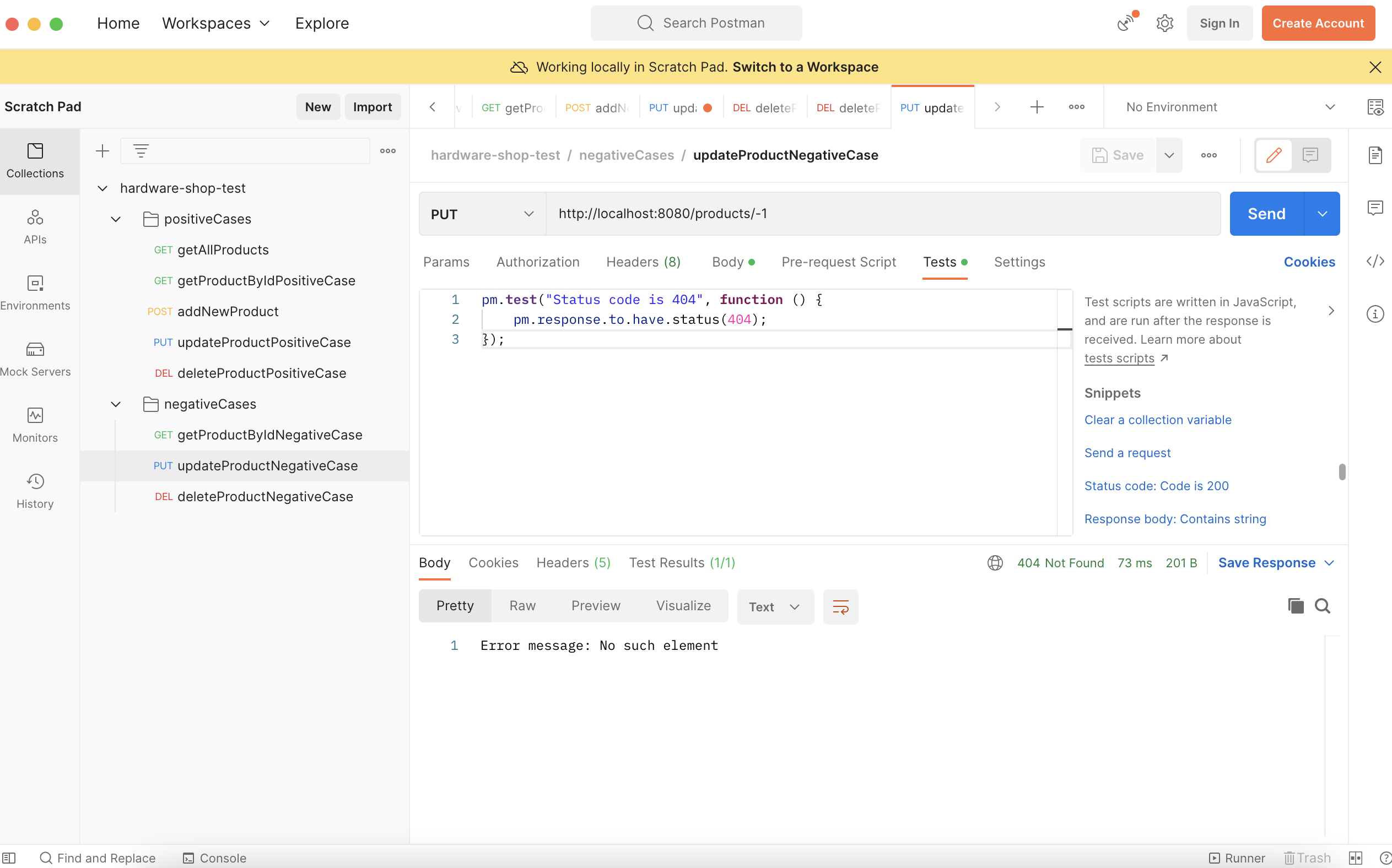Click the plus icon to create collection
This screenshot has width=1392, height=868.
coord(102,151)
